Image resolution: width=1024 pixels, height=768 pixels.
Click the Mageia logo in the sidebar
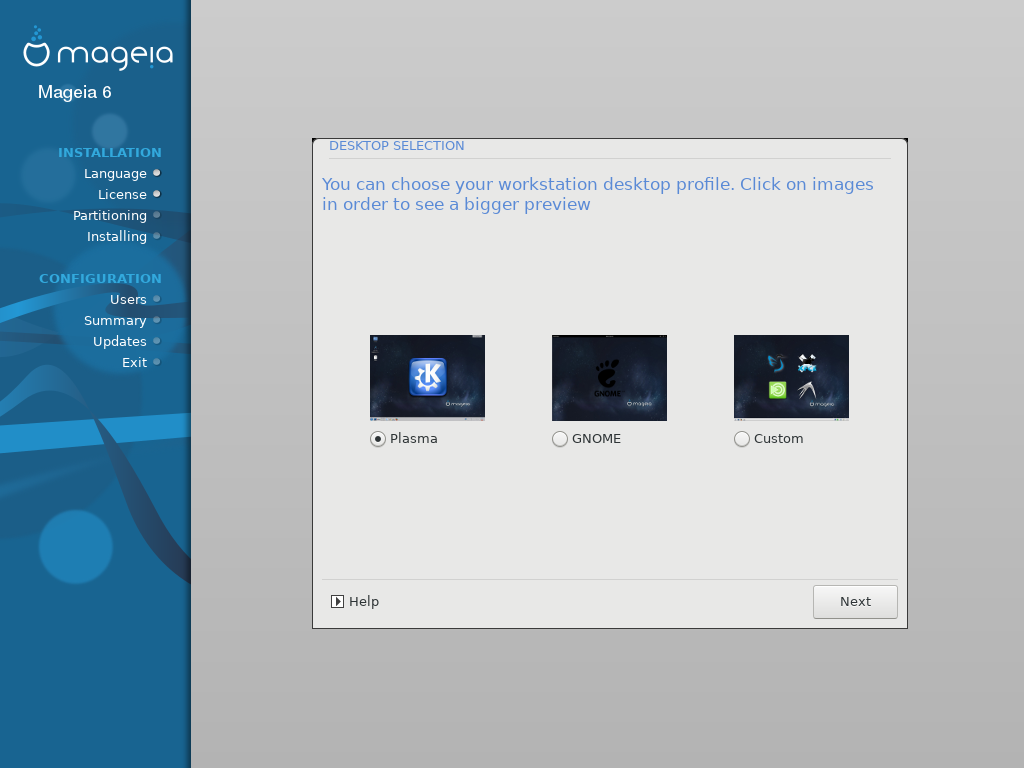(x=98, y=48)
